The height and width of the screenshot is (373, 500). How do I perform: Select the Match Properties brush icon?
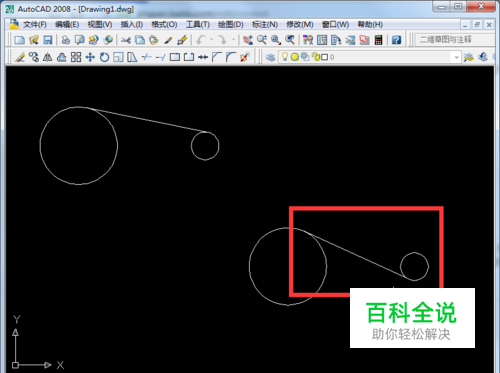point(168,40)
